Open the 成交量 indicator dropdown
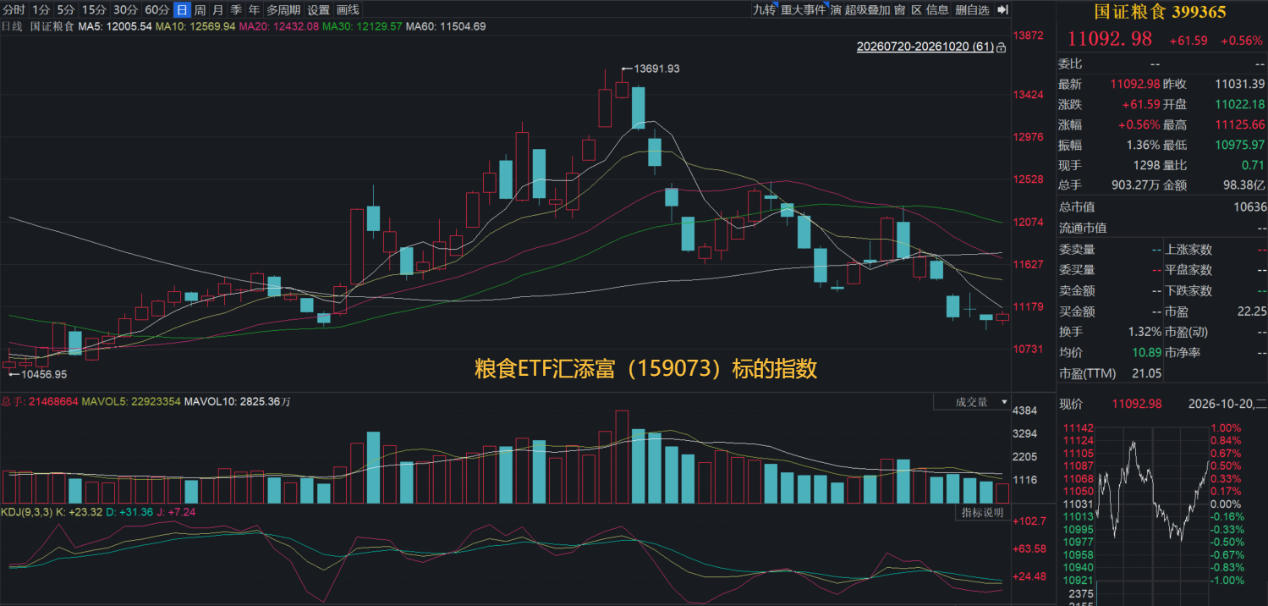This screenshot has width=1268, height=606. coord(974,402)
